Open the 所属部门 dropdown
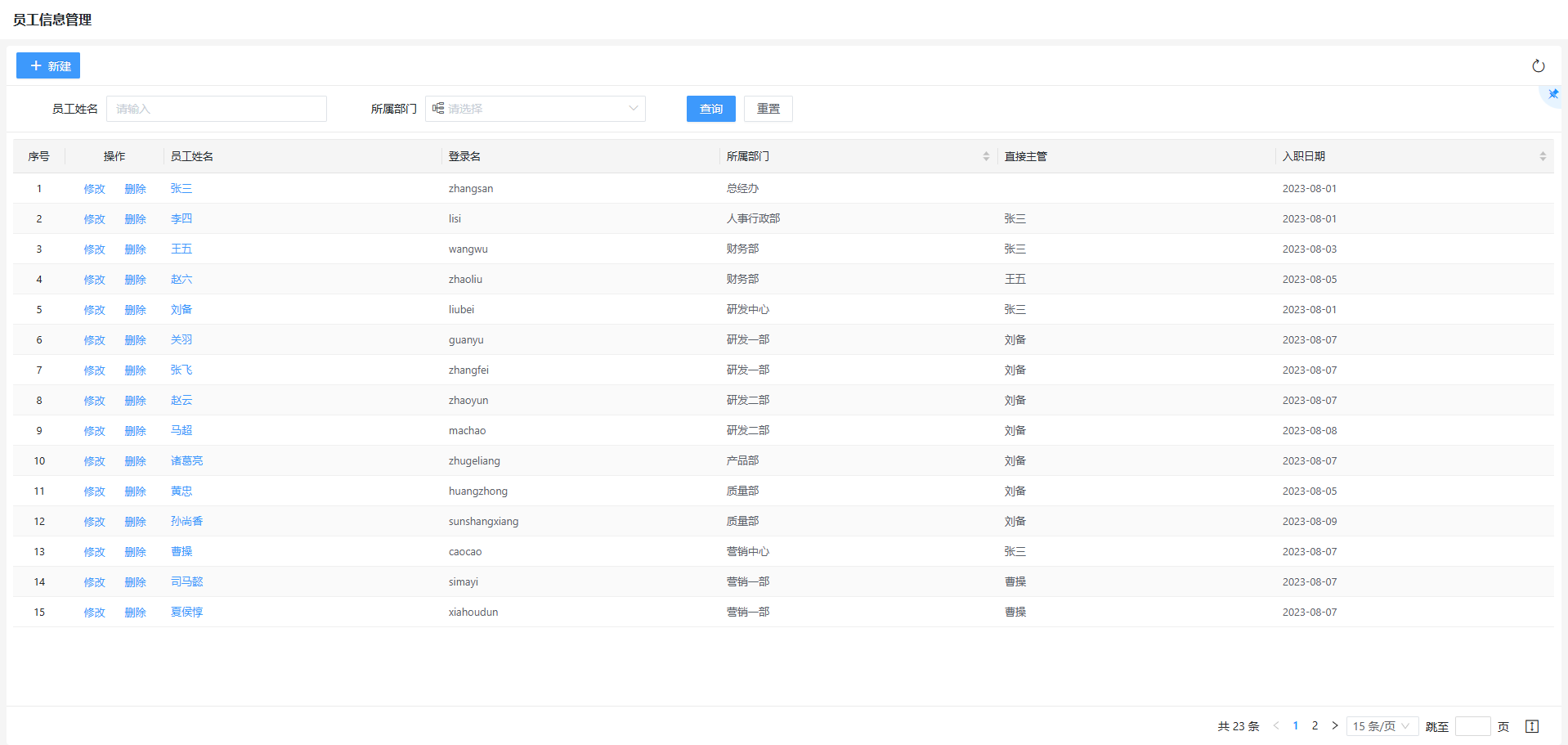 pos(535,109)
